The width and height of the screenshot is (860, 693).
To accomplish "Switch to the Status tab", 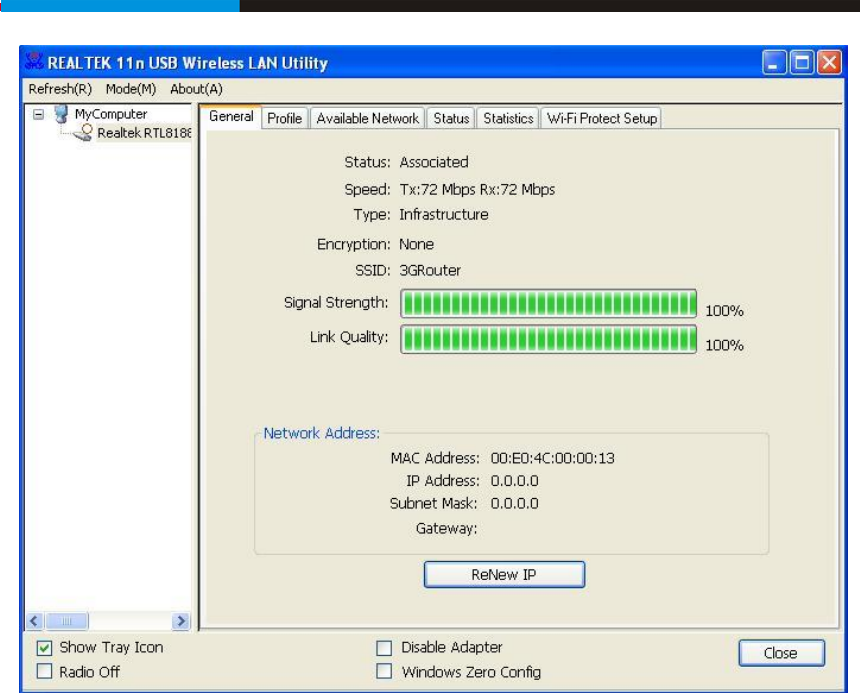I will pos(451,118).
